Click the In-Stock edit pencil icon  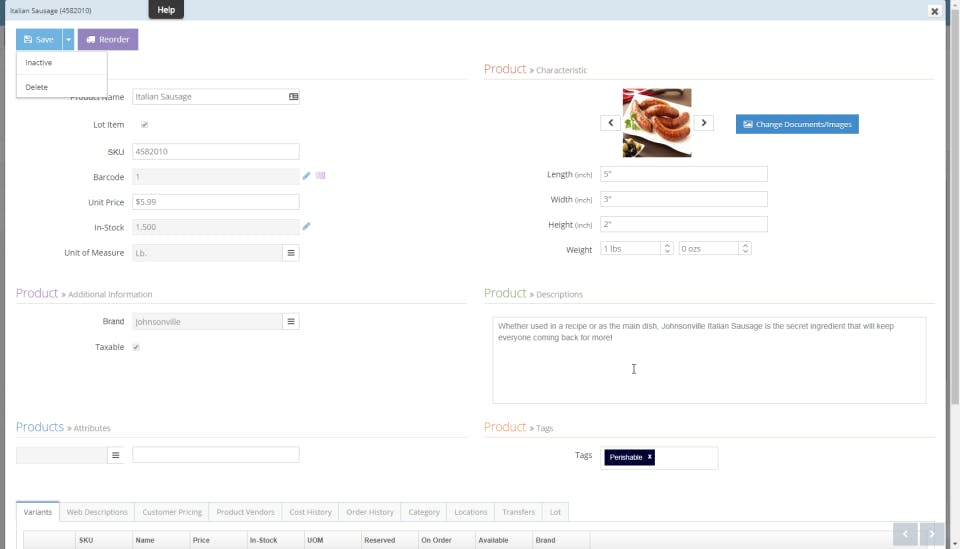(306, 226)
